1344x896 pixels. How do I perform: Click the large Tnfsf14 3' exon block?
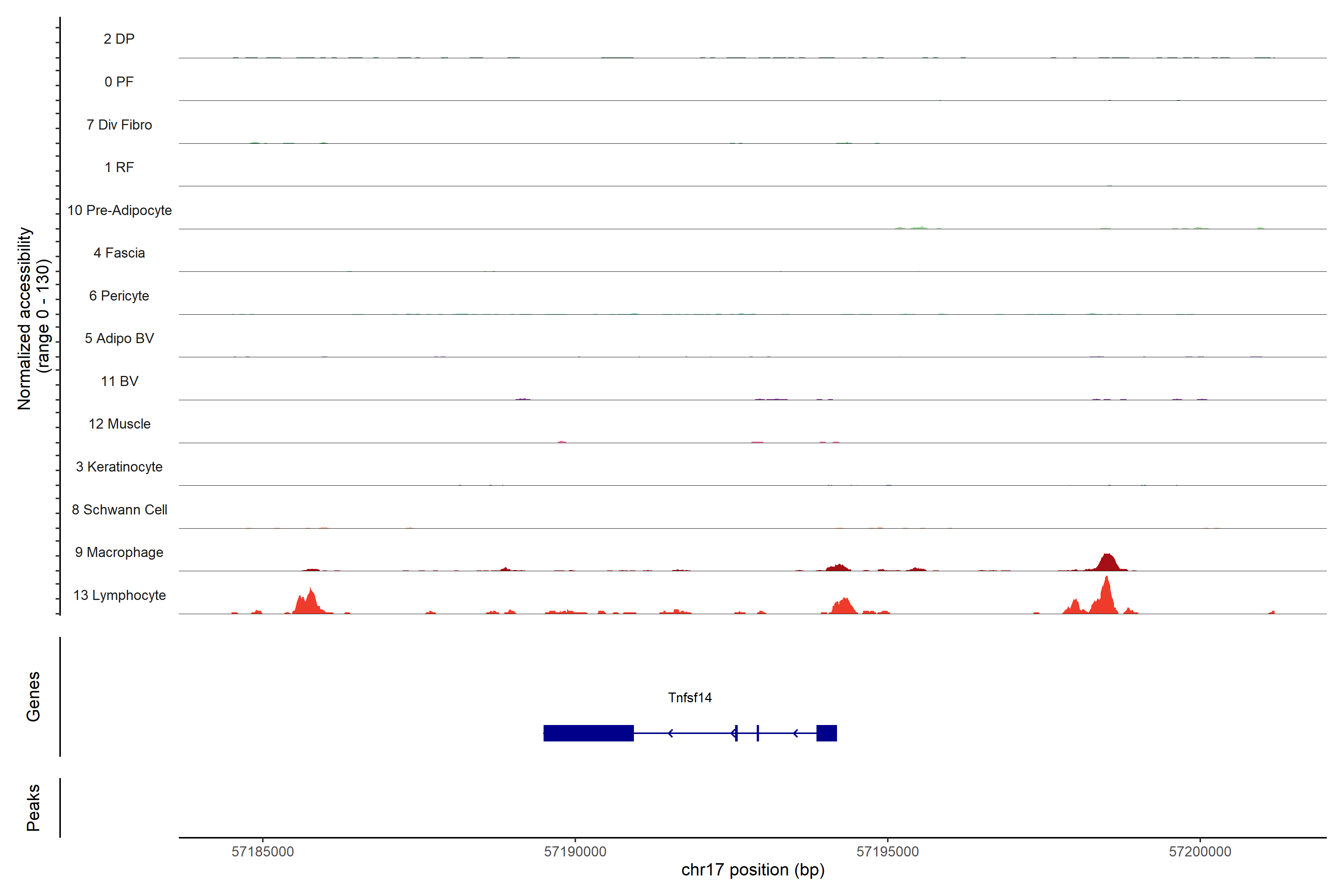click(588, 733)
